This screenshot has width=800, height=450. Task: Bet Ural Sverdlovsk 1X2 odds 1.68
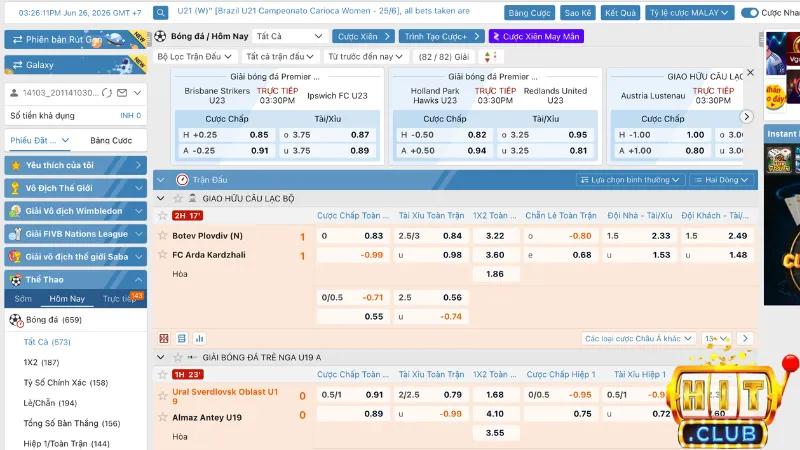pos(495,395)
